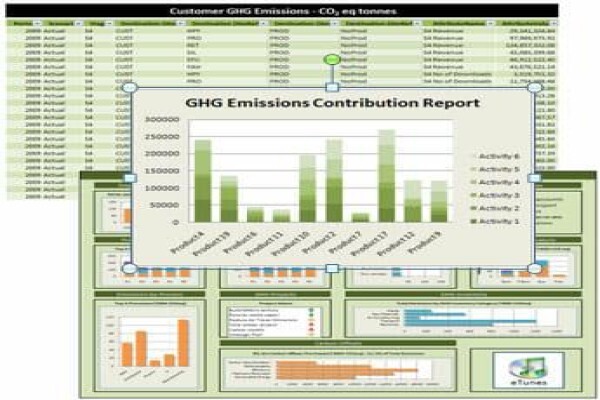Open filter arrow for the S4 Revenue attribute column
600x400 pixels.
[x=490, y=23]
